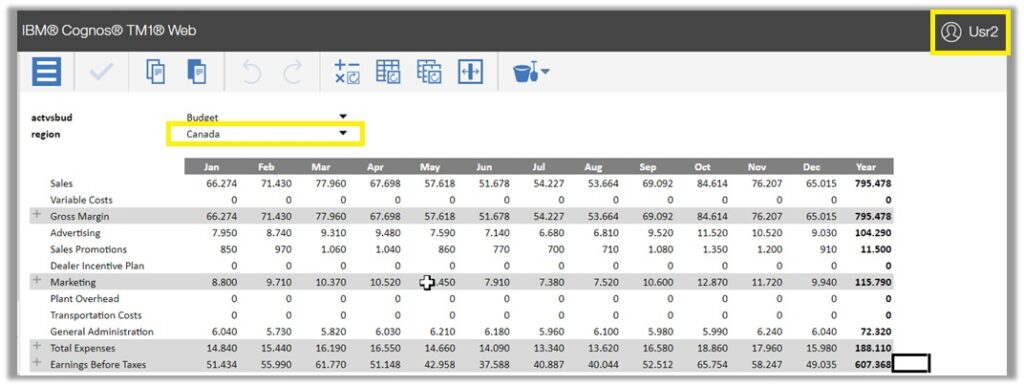Expand the Marketing row

[x=37, y=280]
